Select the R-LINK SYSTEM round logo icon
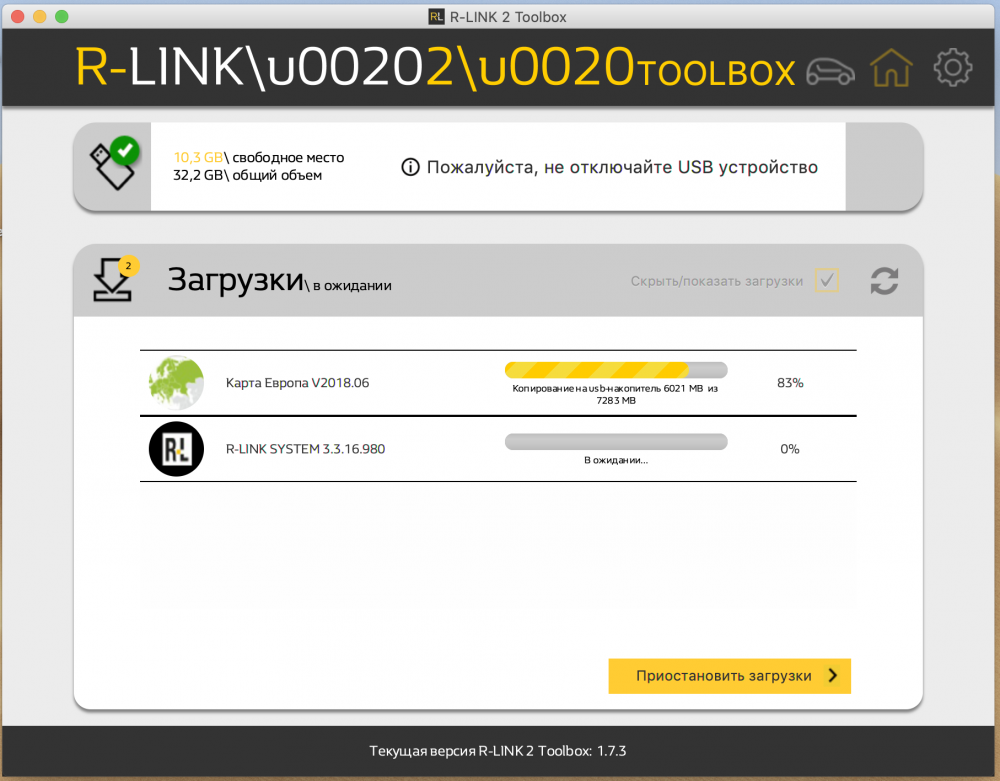This screenshot has width=1000, height=781. 176,449
